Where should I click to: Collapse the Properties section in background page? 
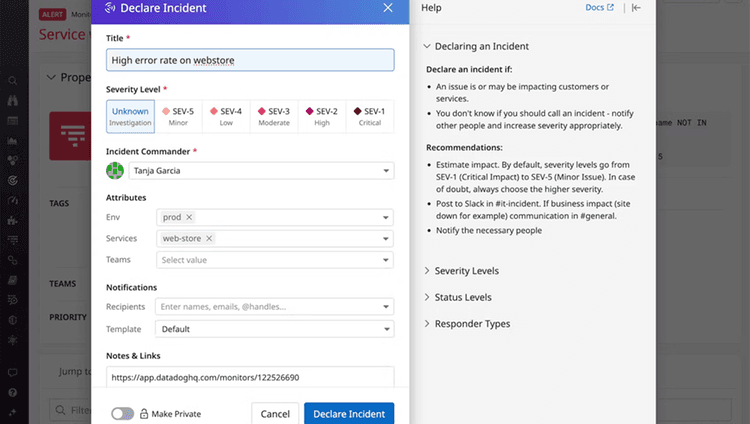(51, 77)
